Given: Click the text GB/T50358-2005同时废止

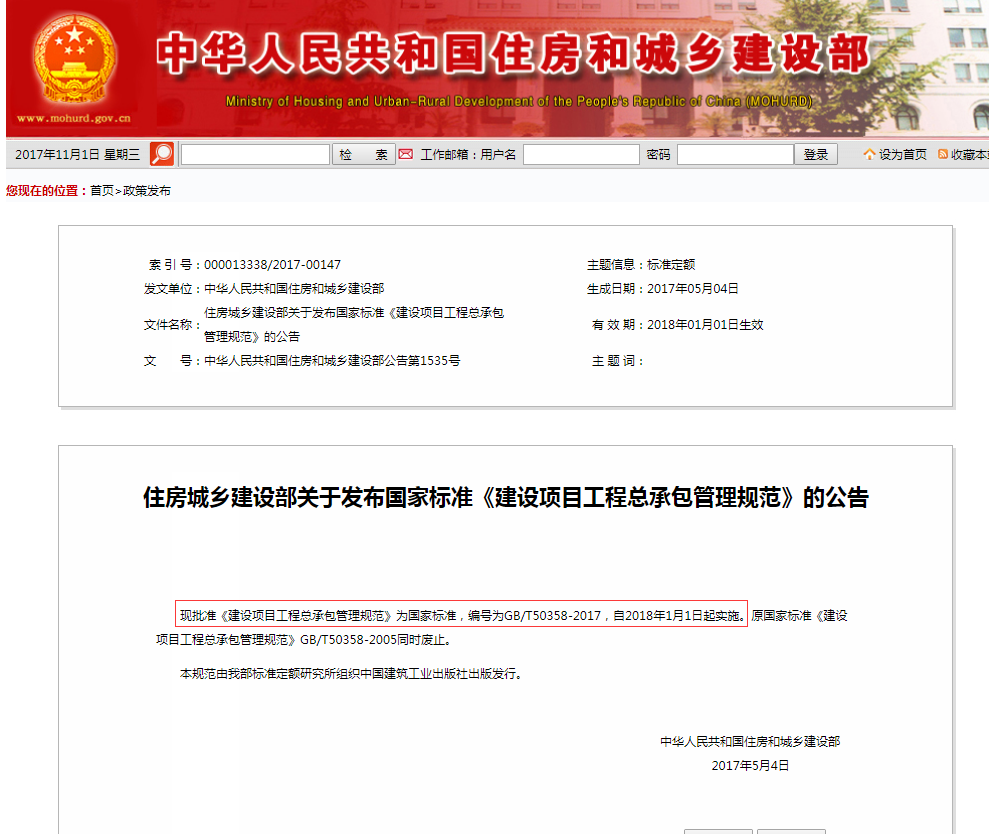Looking at the screenshot, I should point(375,640).
